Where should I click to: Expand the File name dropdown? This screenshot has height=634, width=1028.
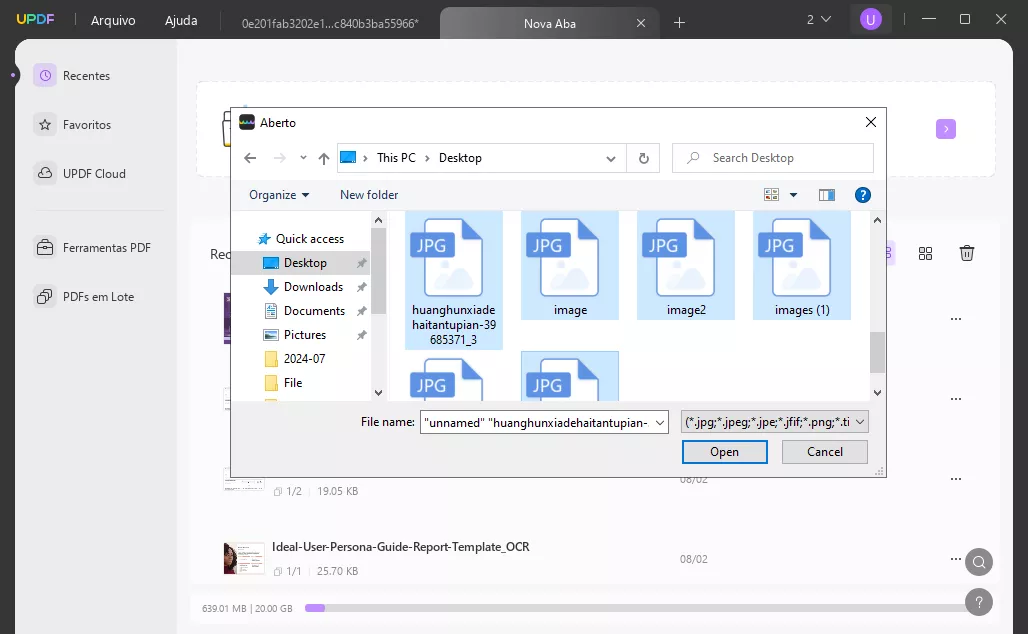click(x=660, y=423)
